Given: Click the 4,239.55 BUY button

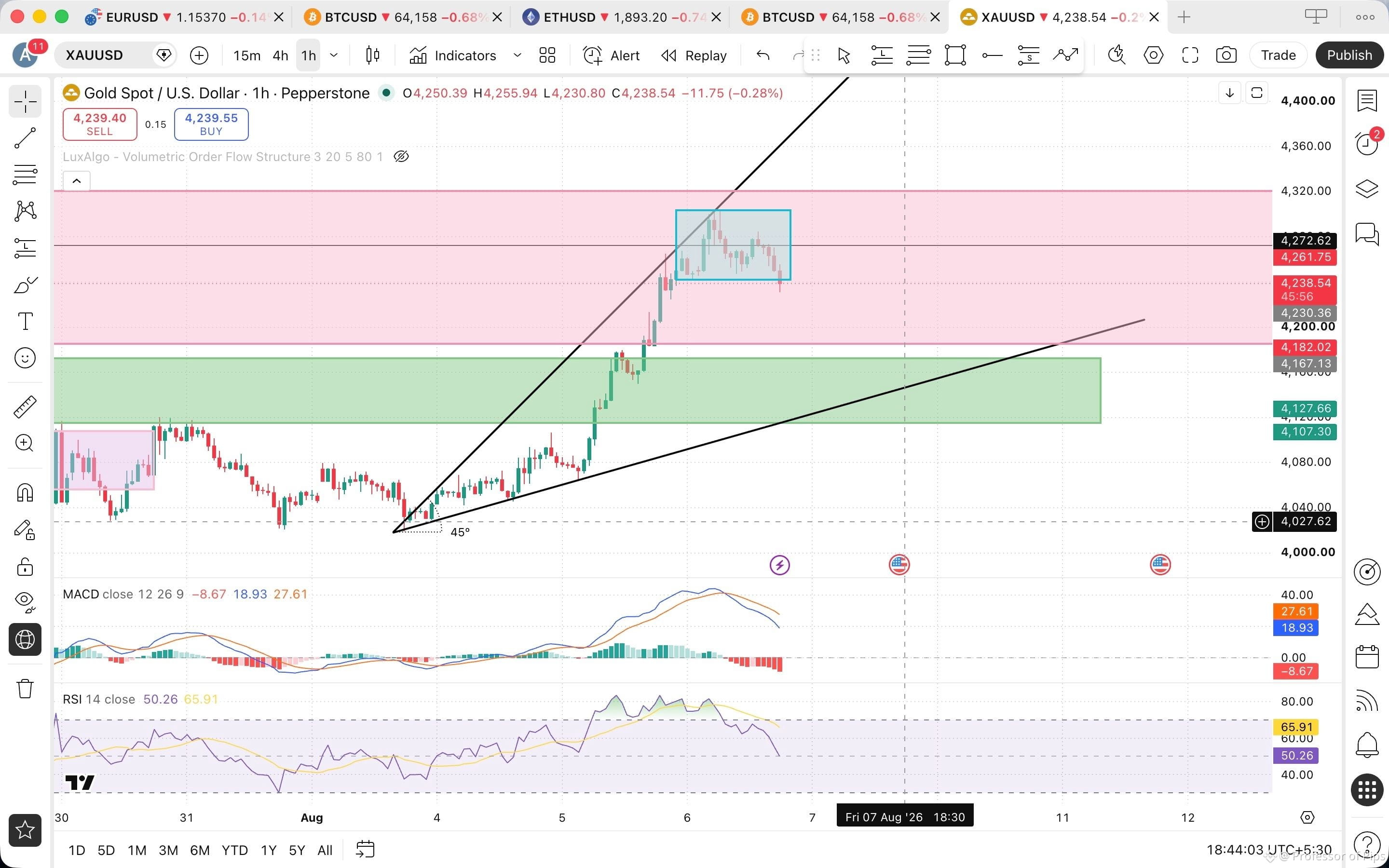Looking at the screenshot, I should click(211, 124).
